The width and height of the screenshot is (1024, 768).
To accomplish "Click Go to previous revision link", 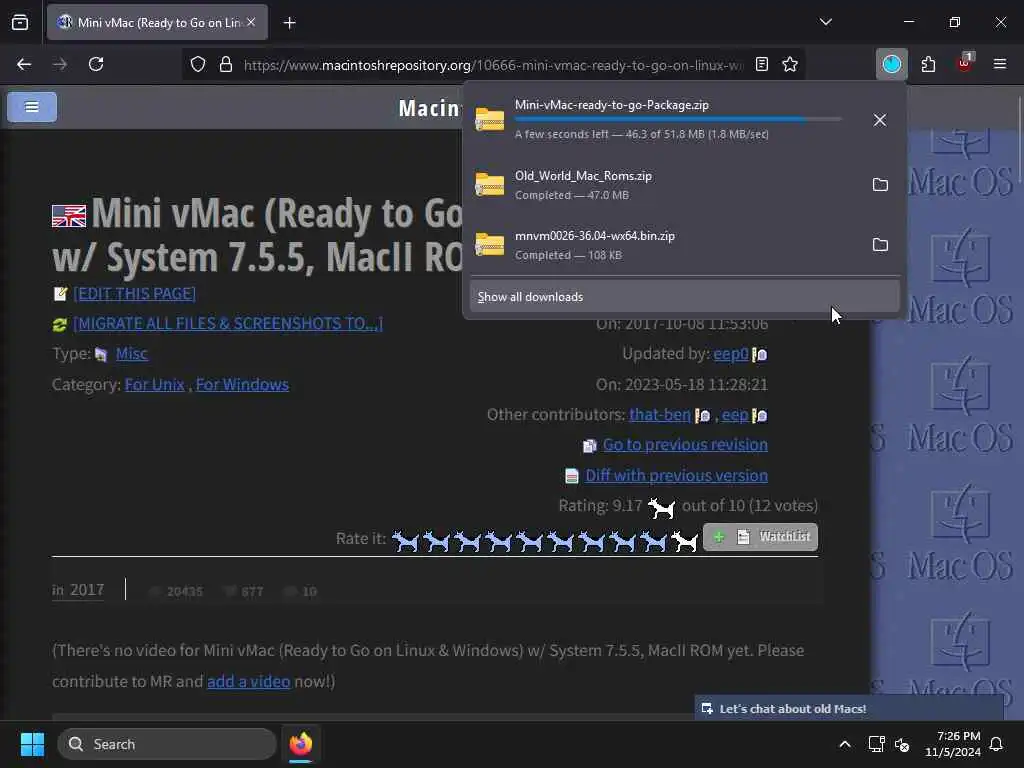I will [x=685, y=445].
